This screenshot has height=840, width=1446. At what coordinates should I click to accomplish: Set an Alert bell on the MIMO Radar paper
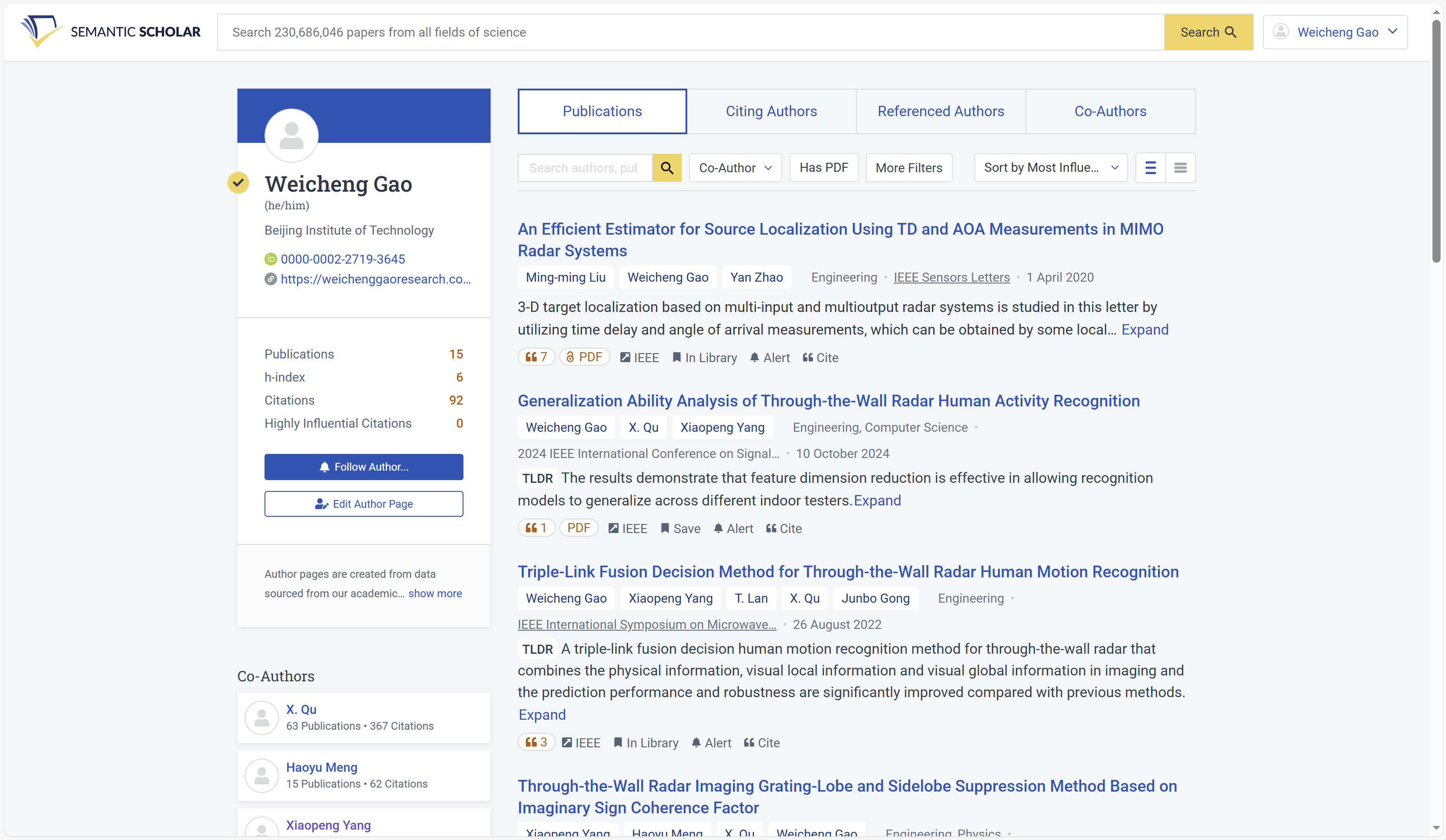point(755,358)
